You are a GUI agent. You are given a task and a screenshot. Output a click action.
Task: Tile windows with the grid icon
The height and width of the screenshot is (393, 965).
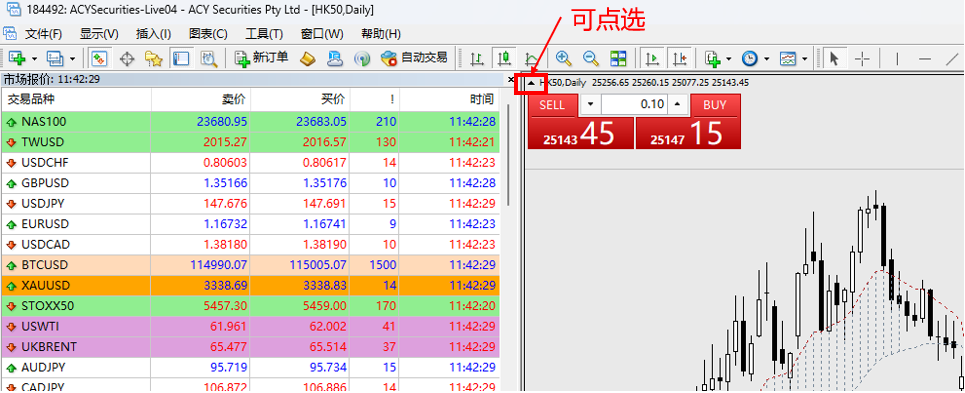618,58
